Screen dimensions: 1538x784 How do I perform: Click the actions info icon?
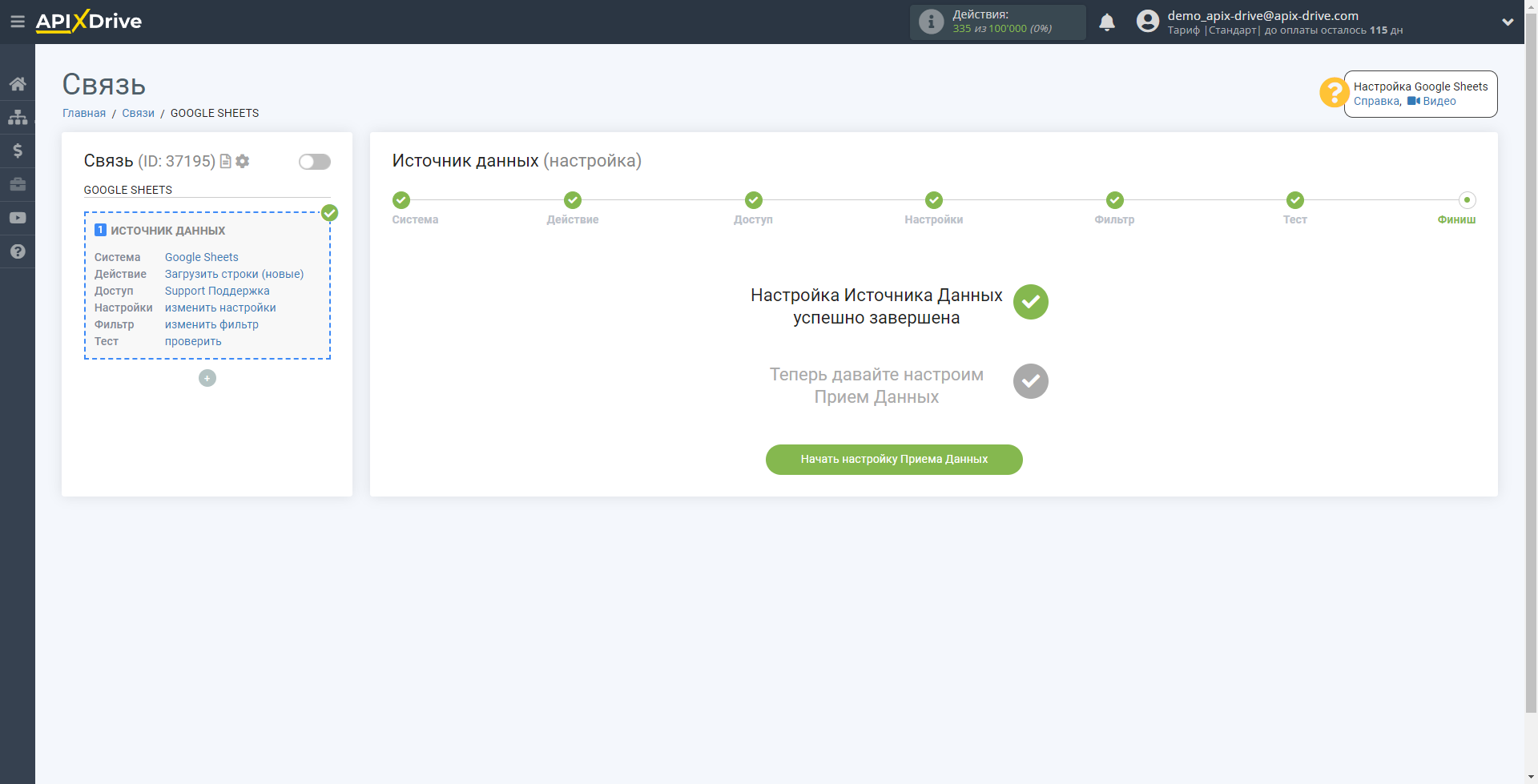[x=931, y=22]
